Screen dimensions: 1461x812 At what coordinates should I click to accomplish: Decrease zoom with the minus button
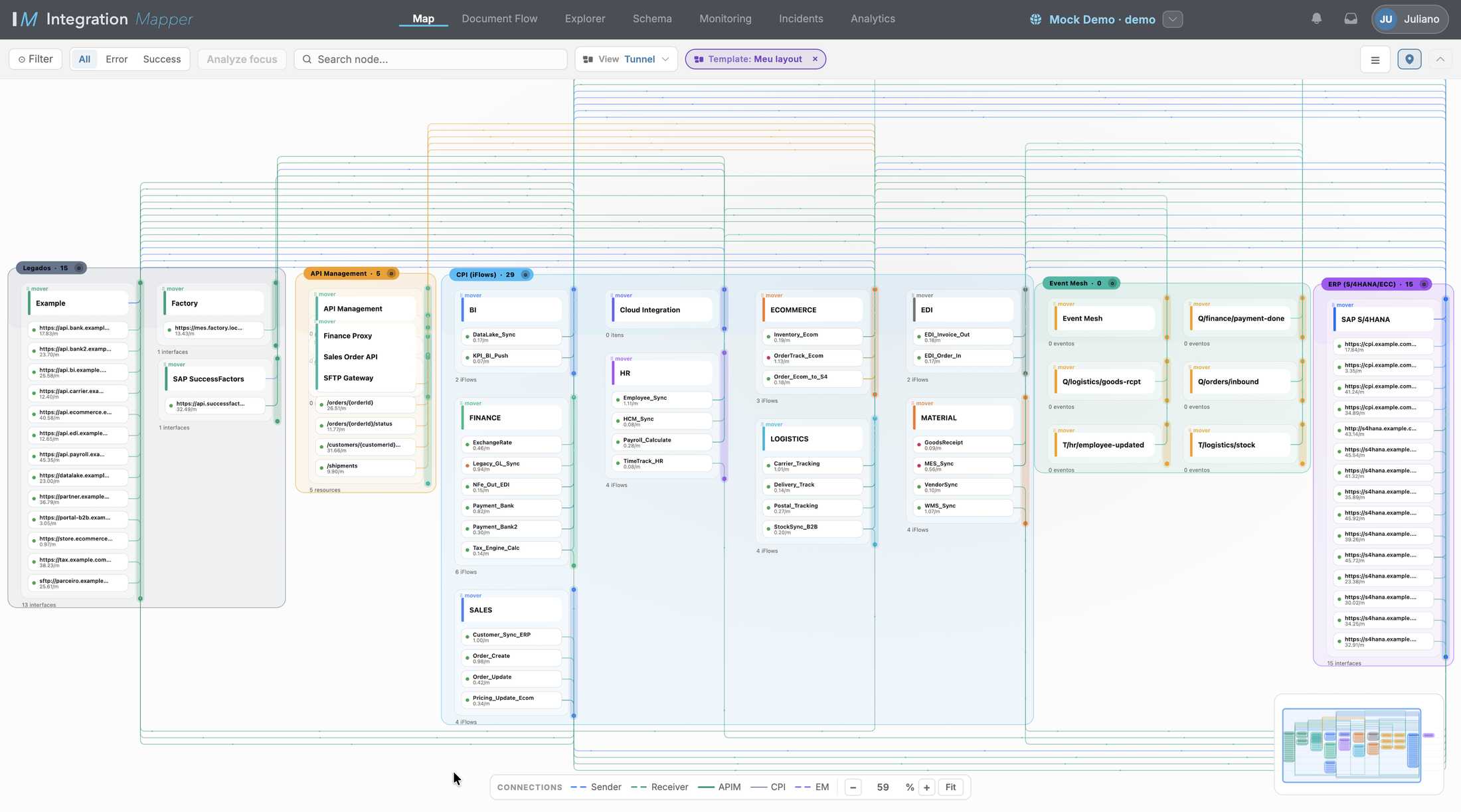(853, 787)
